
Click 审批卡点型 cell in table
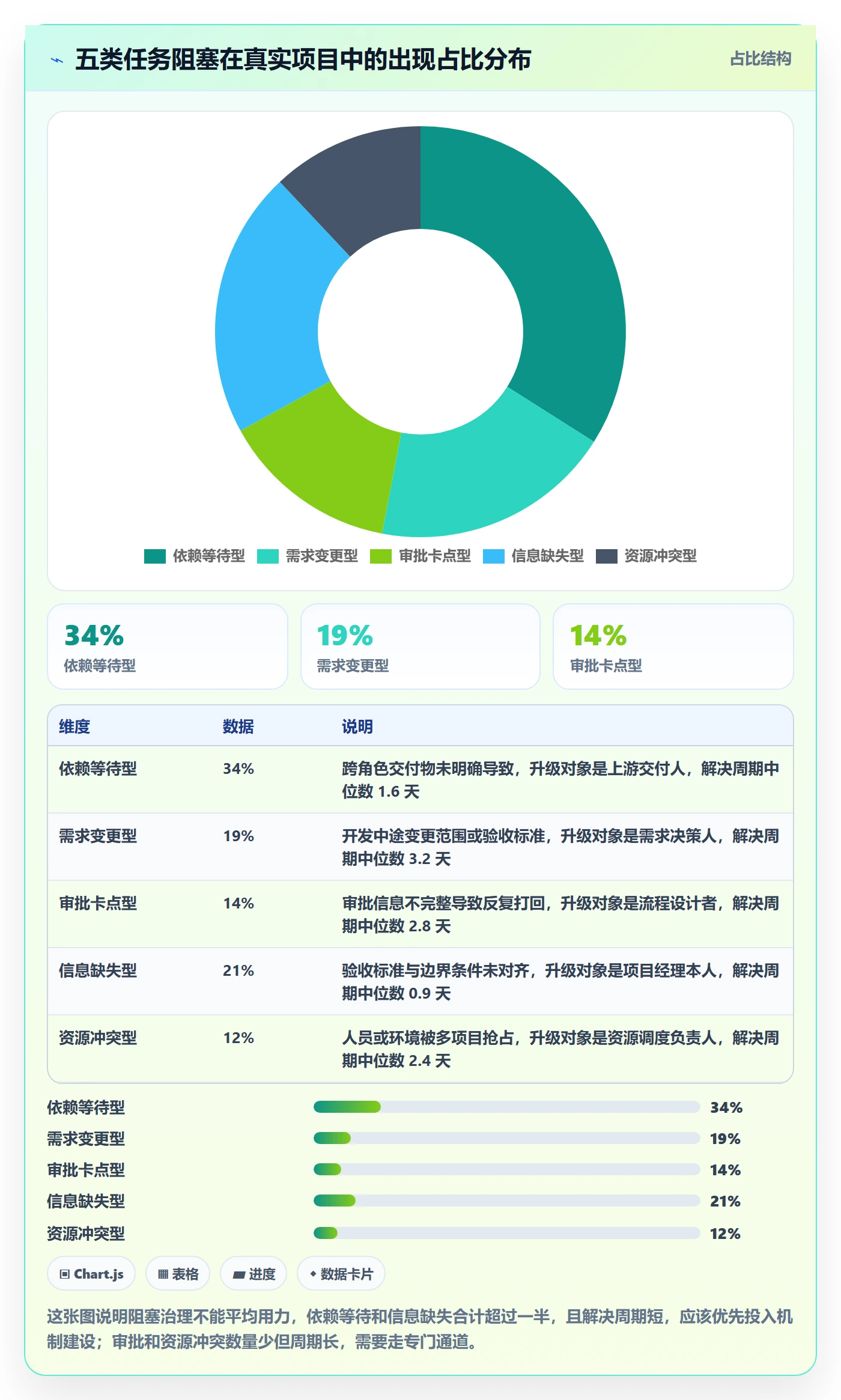(98, 903)
